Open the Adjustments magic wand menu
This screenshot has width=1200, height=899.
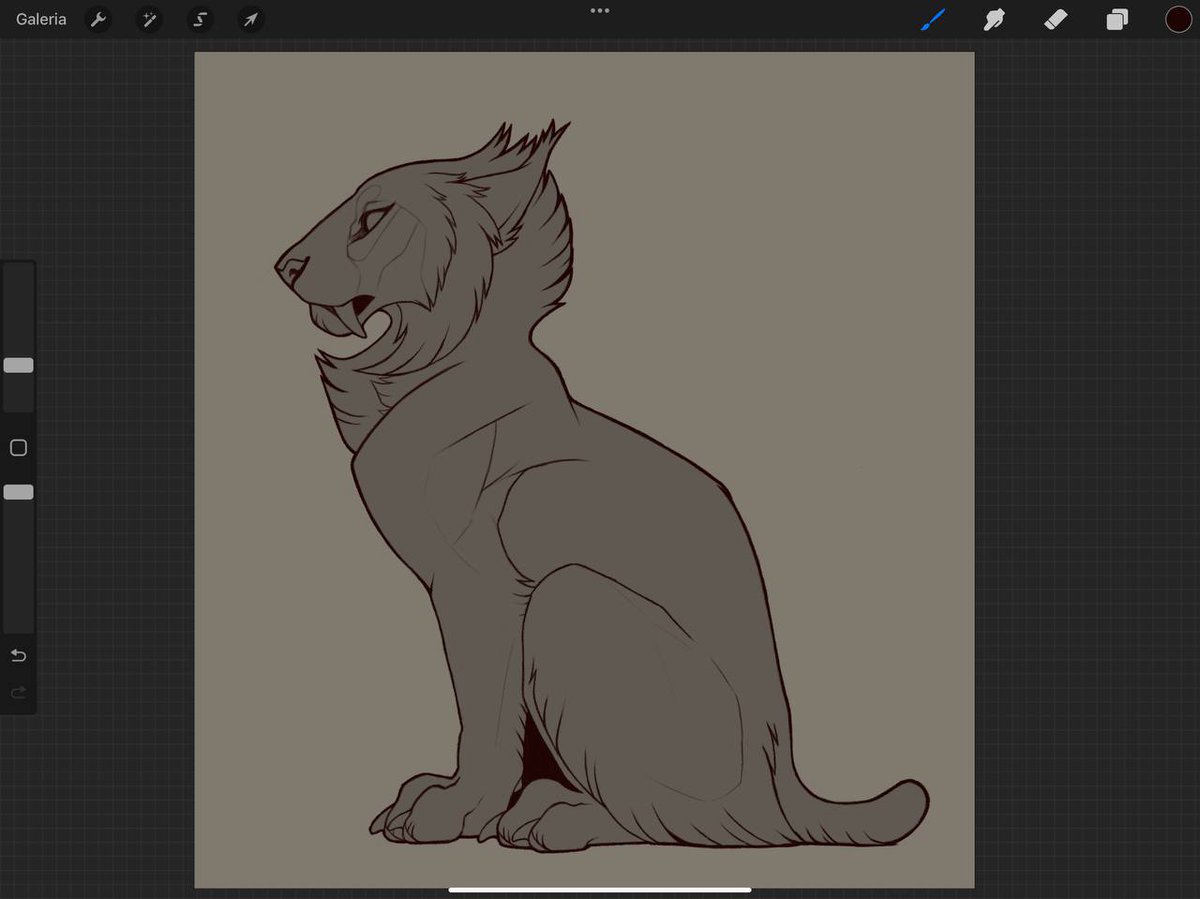[x=149, y=19]
